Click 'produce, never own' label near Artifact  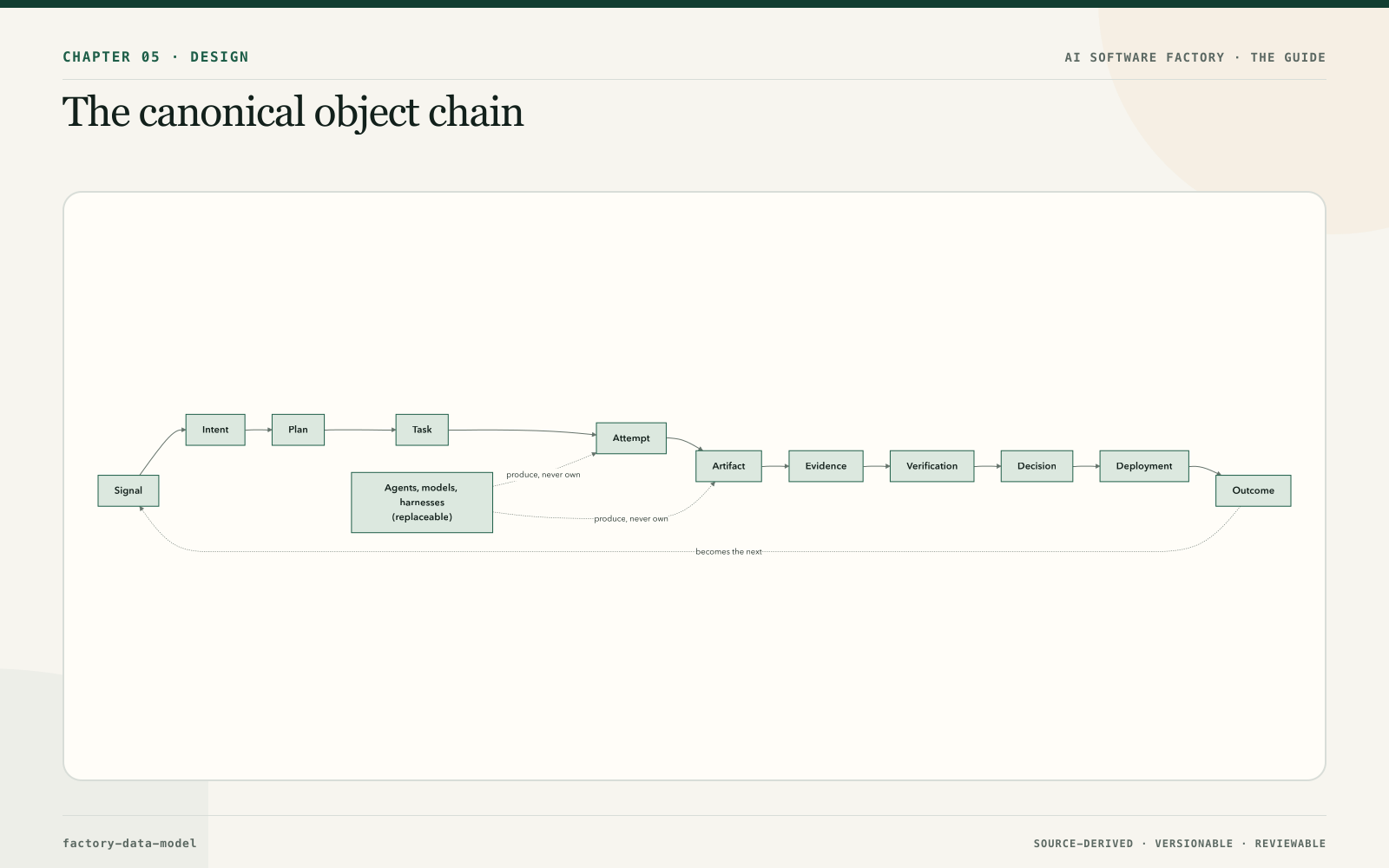click(x=631, y=519)
